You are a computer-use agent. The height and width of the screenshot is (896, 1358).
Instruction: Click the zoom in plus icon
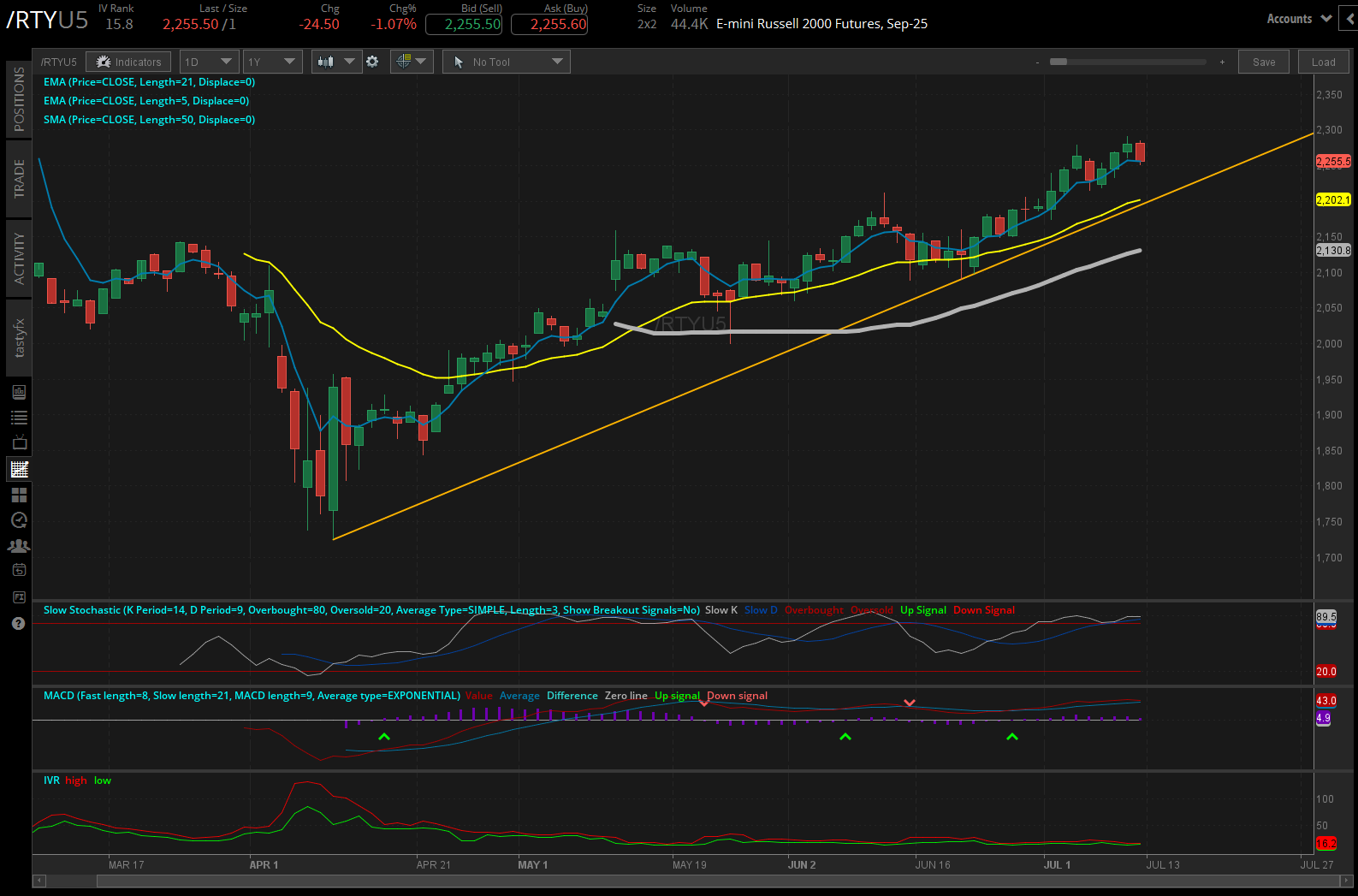[x=1222, y=62]
